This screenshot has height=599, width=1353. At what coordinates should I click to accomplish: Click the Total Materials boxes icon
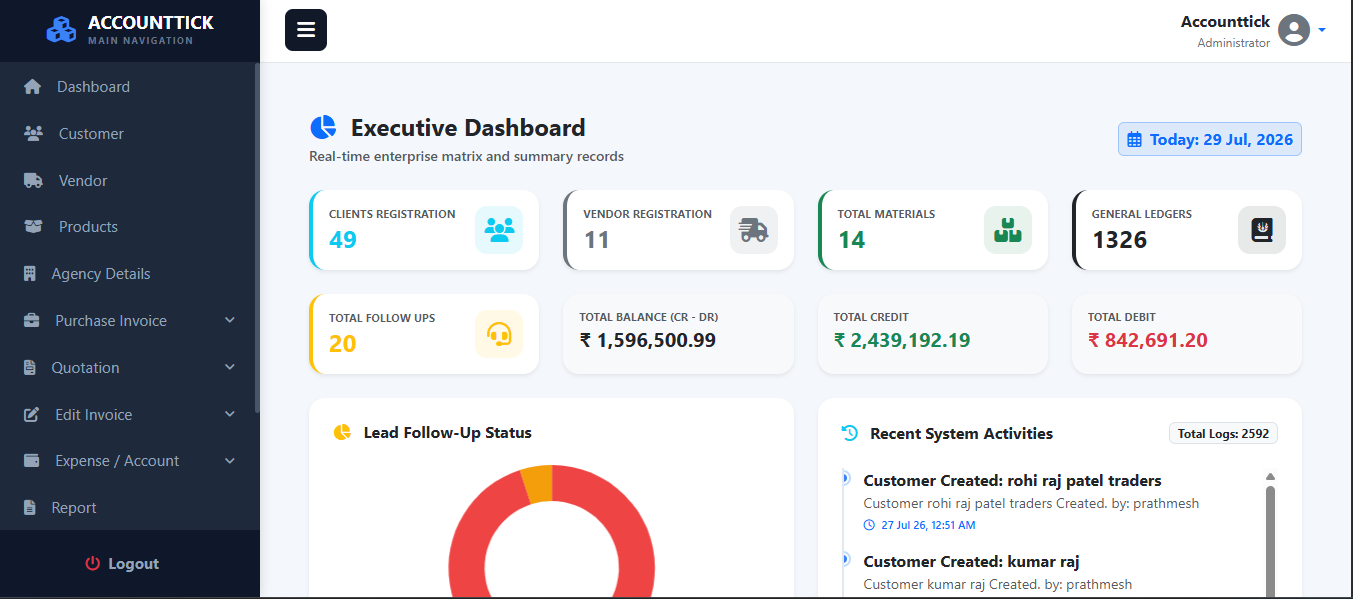1008,230
